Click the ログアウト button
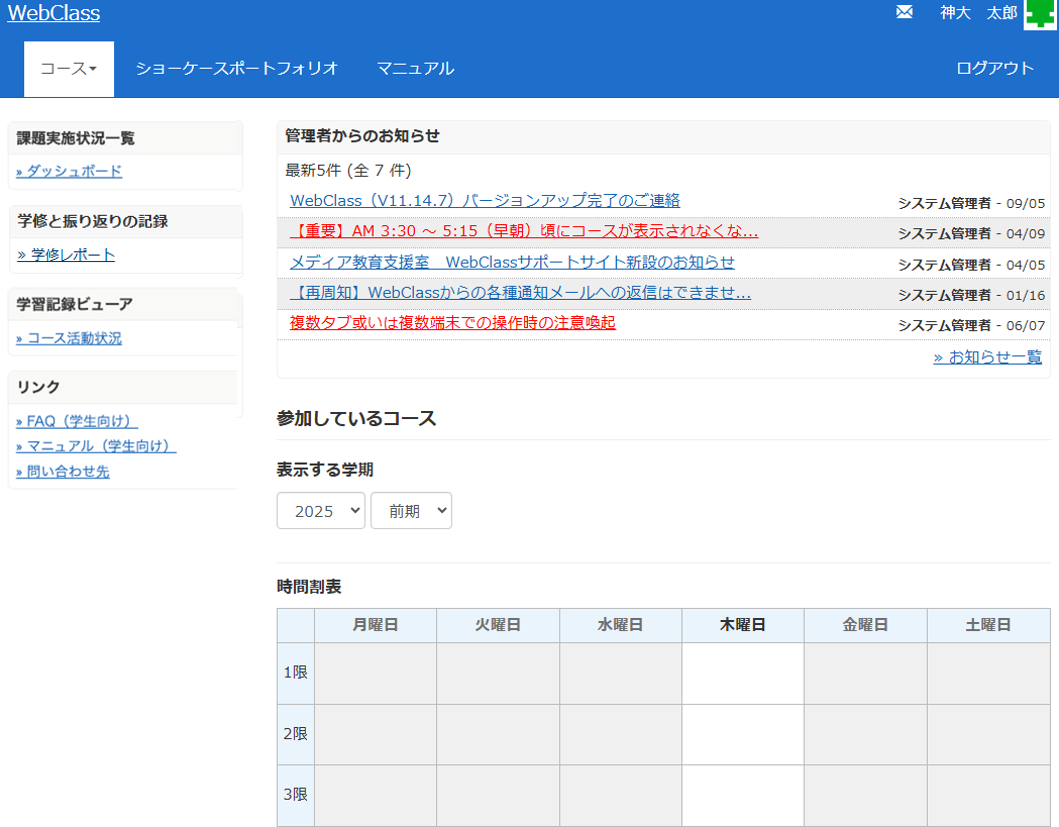 (x=994, y=69)
